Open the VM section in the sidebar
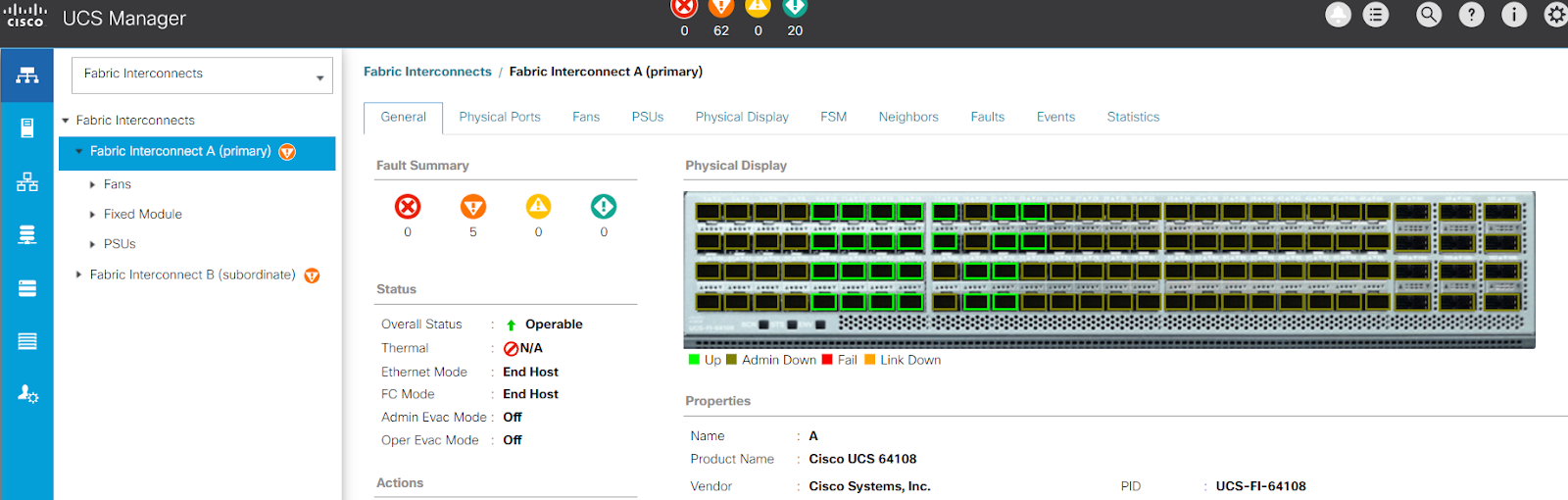This screenshot has width=1568, height=500. pyautogui.click(x=27, y=287)
